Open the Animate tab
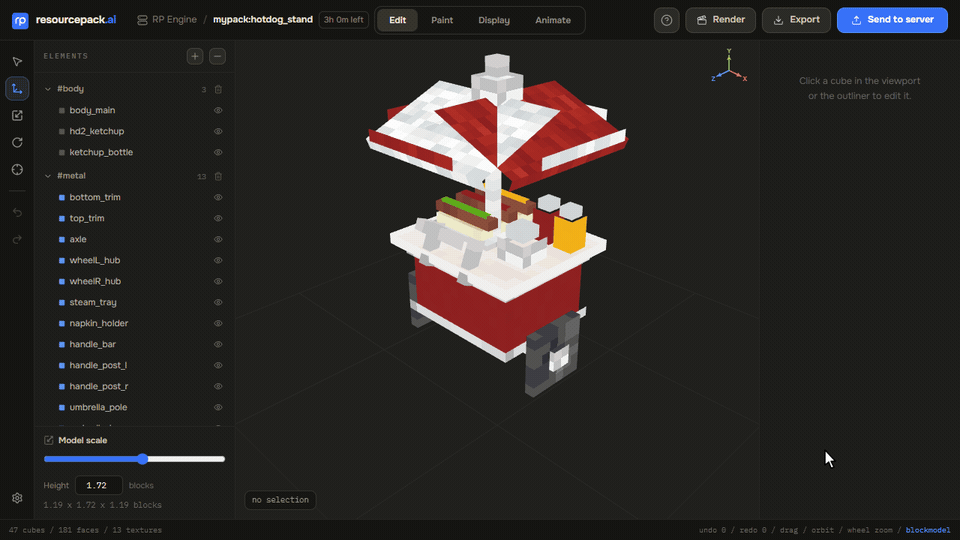Viewport: 960px width, 540px height. [553, 20]
